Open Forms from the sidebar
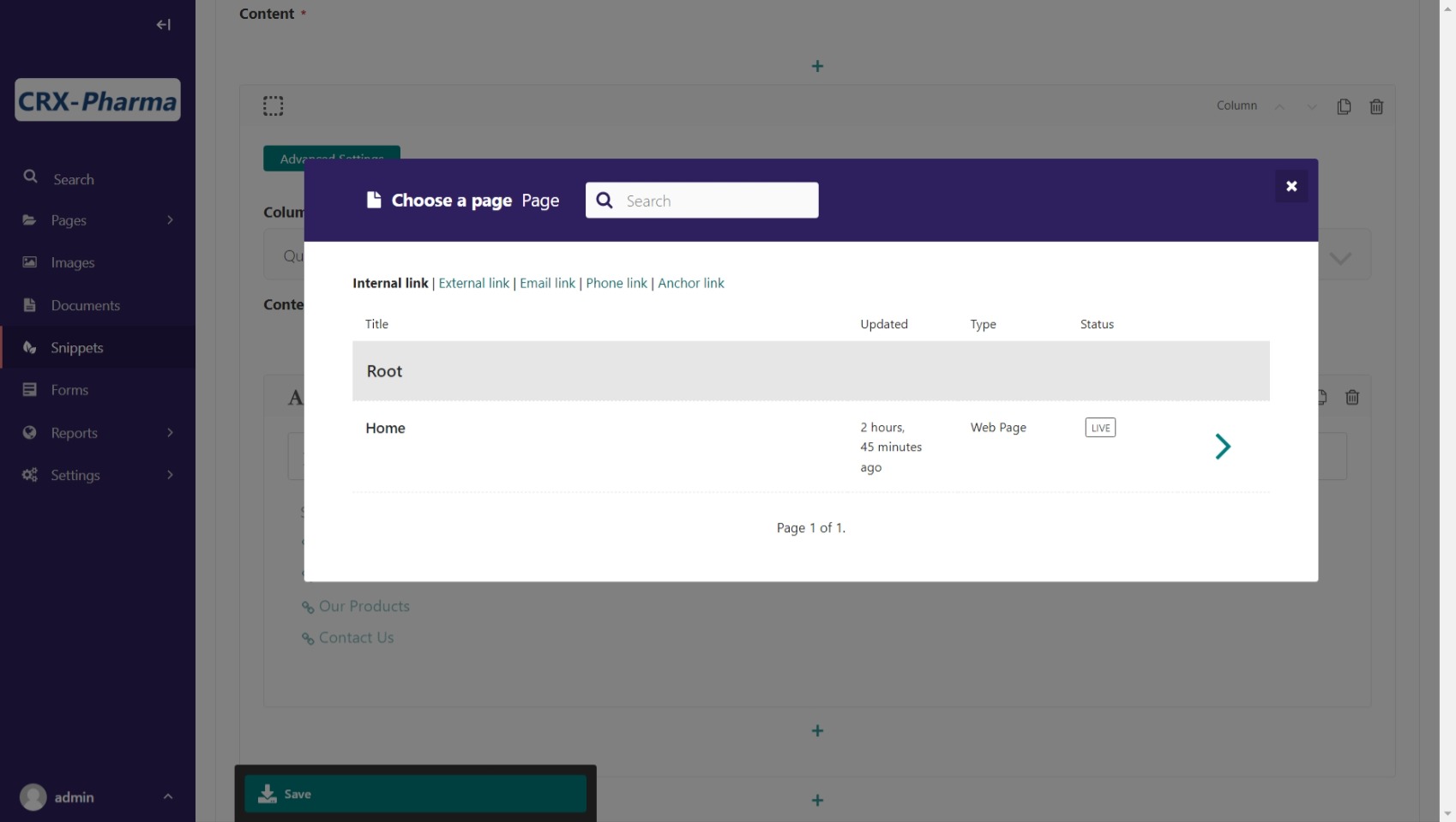1456x822 pixels. coord(69,390)
